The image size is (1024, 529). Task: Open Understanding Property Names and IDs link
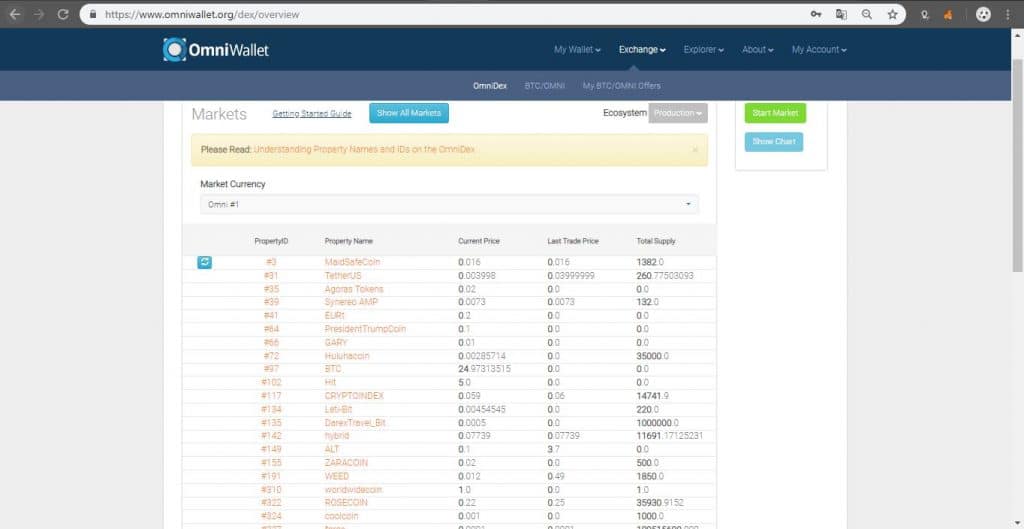tap(364, 150)
